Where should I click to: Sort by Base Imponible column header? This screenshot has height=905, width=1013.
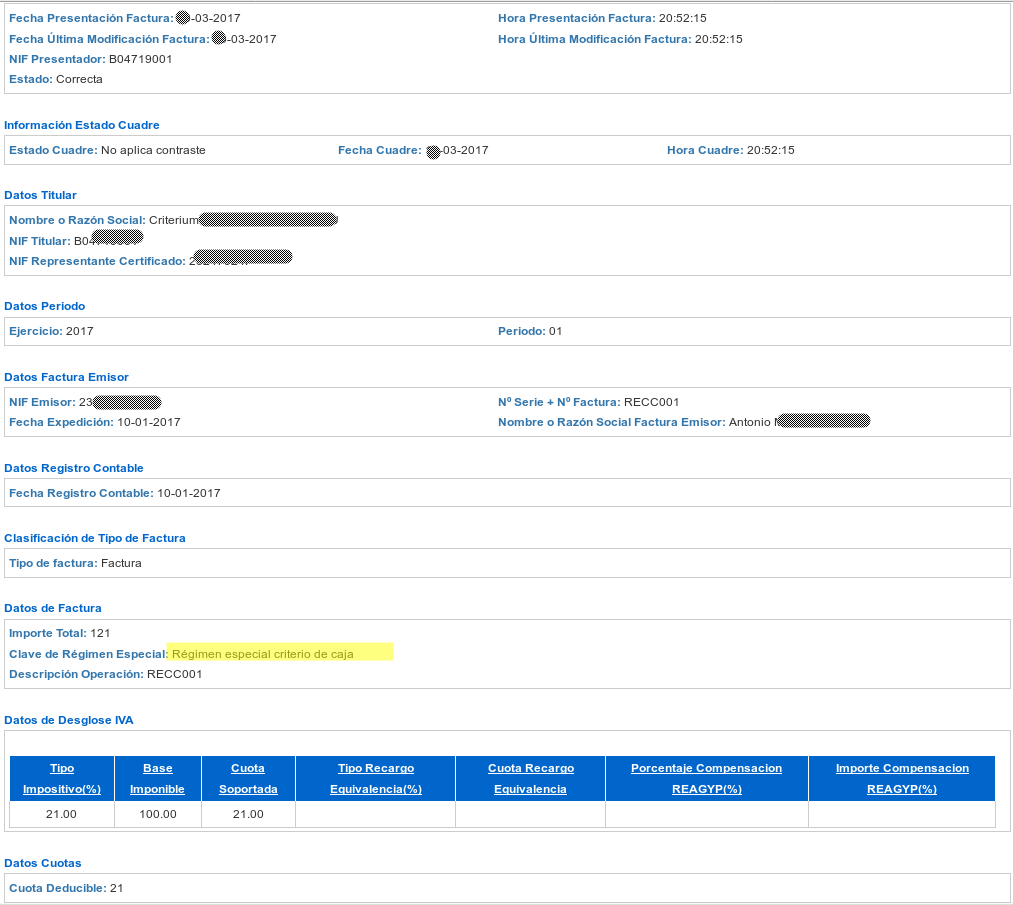pos(157,778)
